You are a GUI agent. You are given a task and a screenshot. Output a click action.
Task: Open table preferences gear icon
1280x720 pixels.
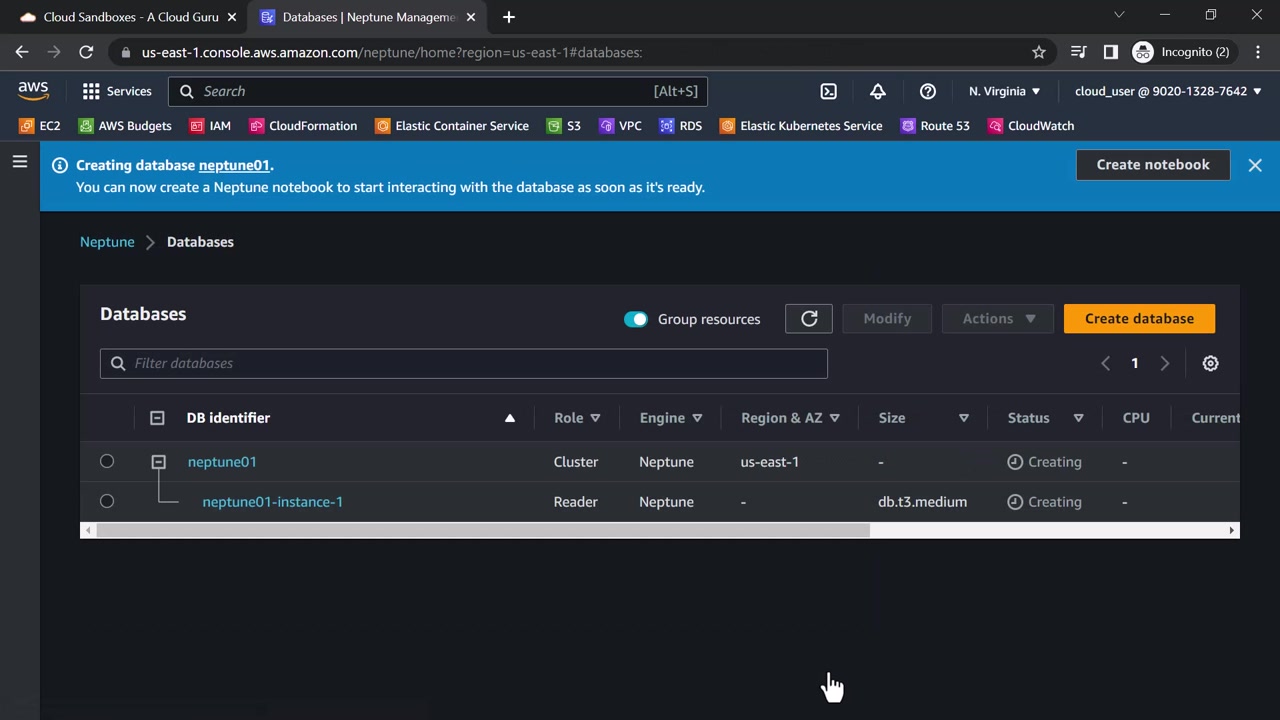pyautogui.click(x=1210, y=363)
